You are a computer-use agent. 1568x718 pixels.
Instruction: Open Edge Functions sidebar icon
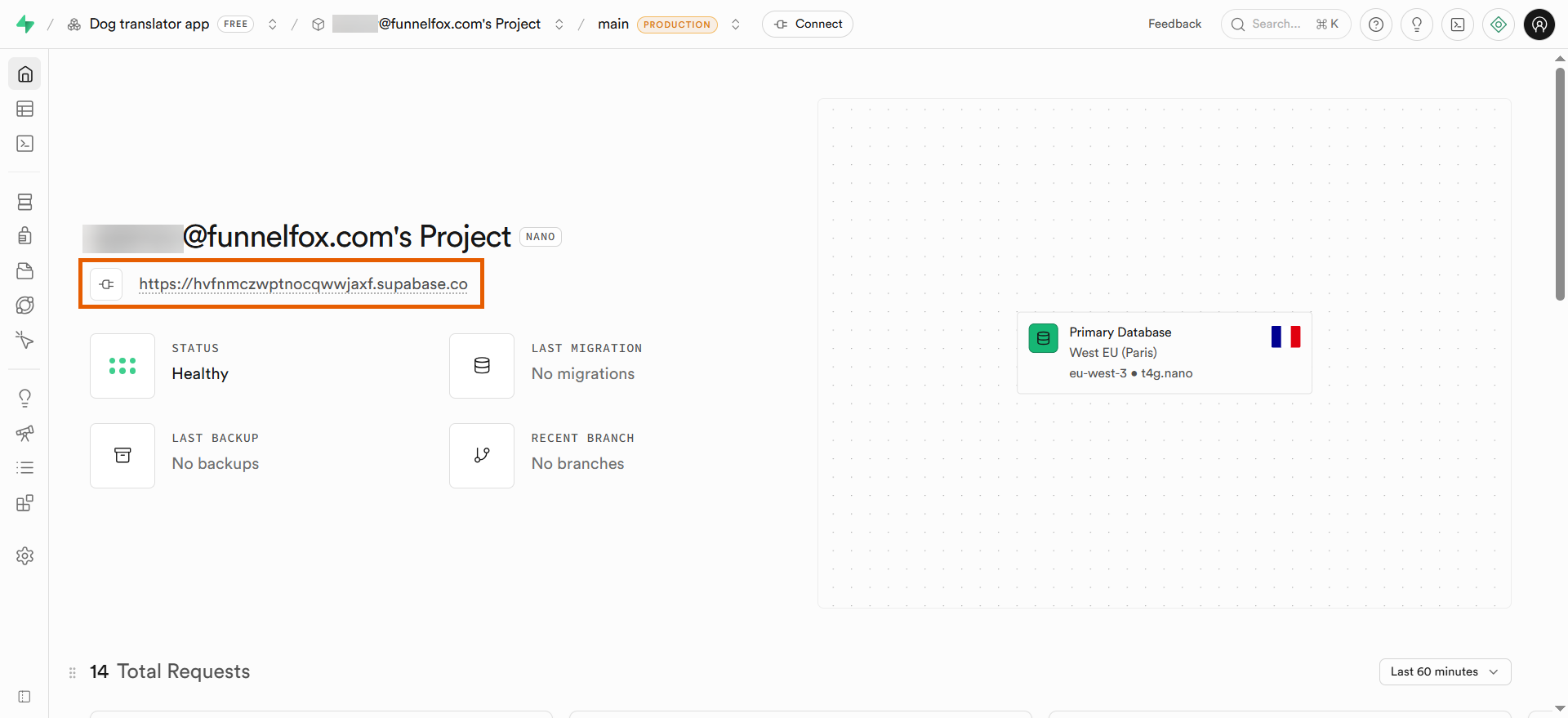click(25, 305)
